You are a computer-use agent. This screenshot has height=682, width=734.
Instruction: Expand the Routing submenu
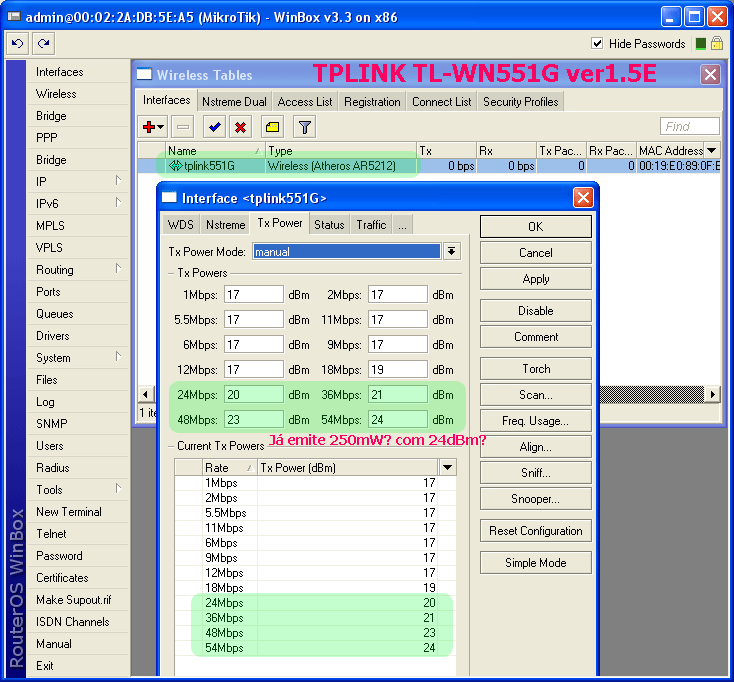point(77,270)
